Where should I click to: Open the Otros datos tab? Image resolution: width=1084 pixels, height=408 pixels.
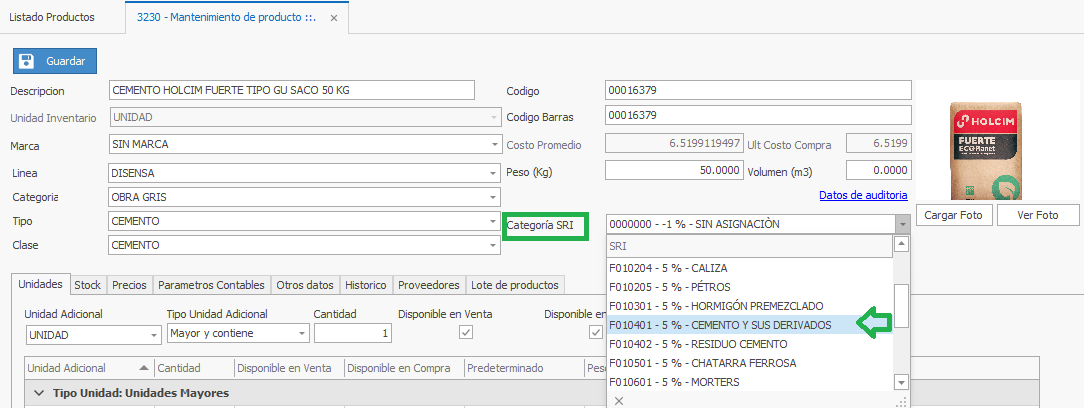coord(305,285)
